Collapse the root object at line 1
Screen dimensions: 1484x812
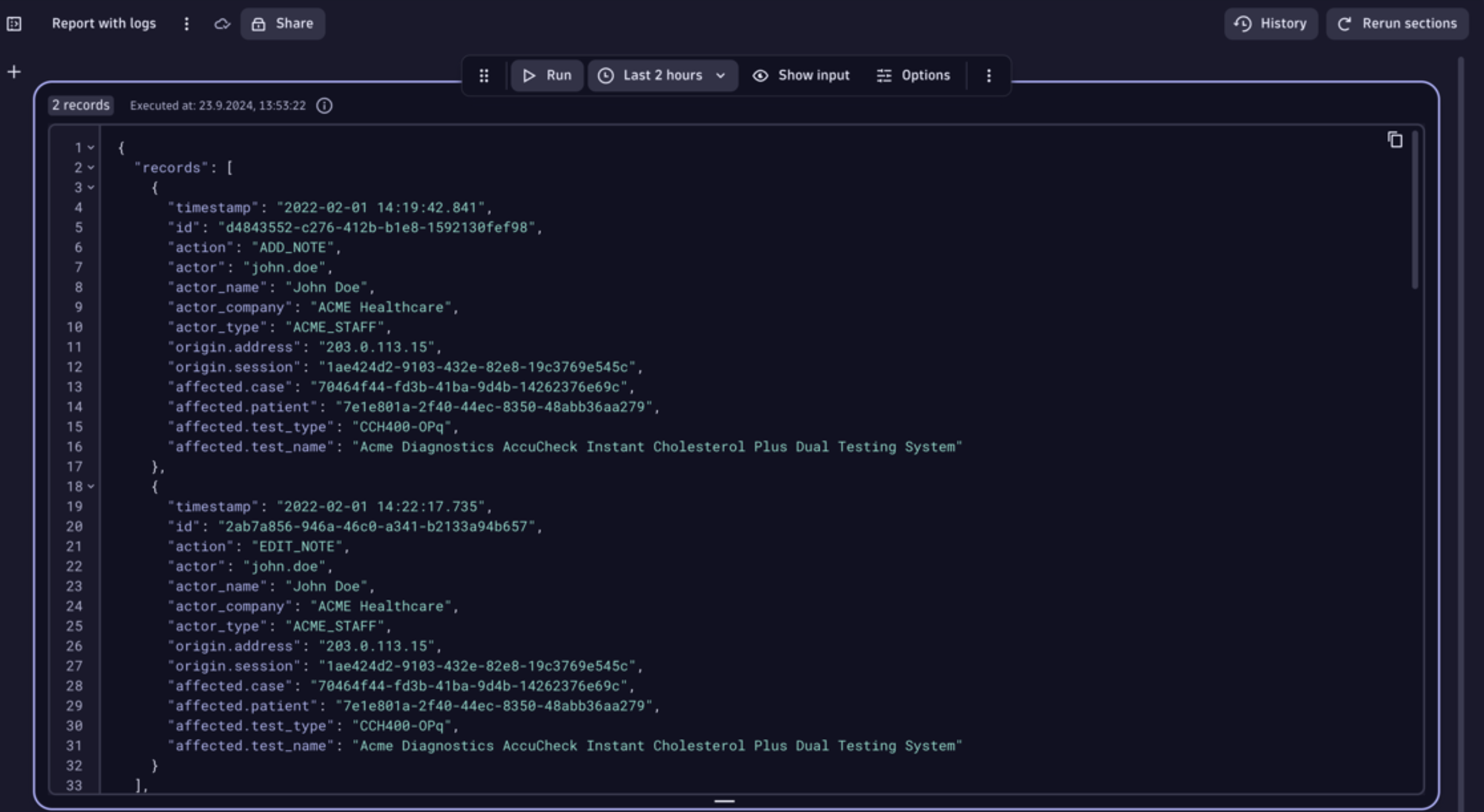pyautogui.click(x=91, y=148)
